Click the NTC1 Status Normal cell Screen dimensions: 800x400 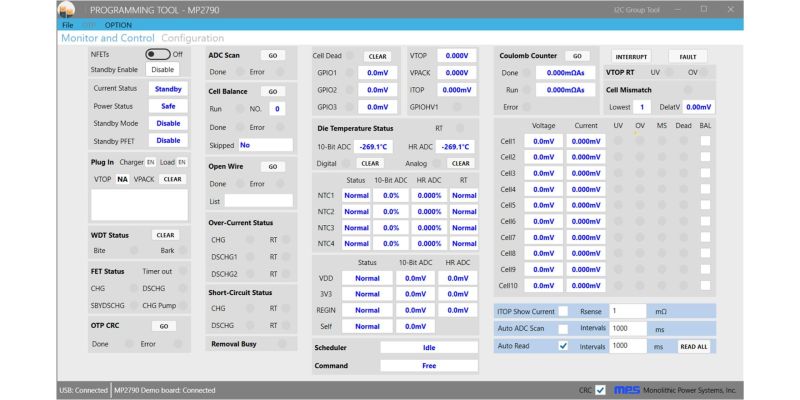pyautogui.click(x=356, y=195)
